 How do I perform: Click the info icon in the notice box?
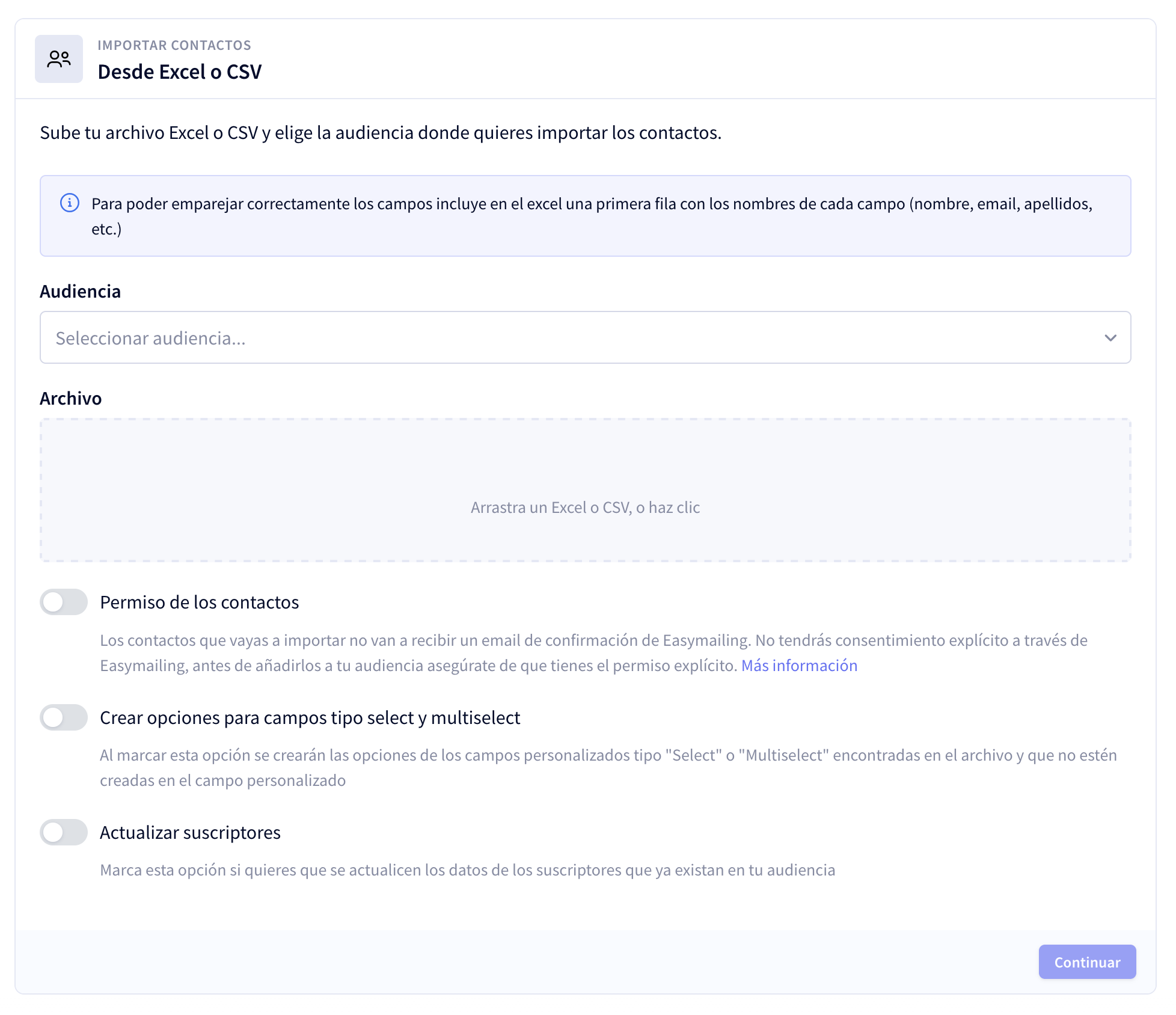[x=70, y=203]
